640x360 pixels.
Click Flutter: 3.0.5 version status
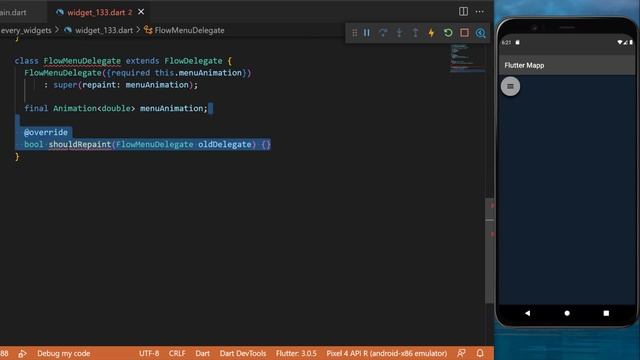click(296, 353)
